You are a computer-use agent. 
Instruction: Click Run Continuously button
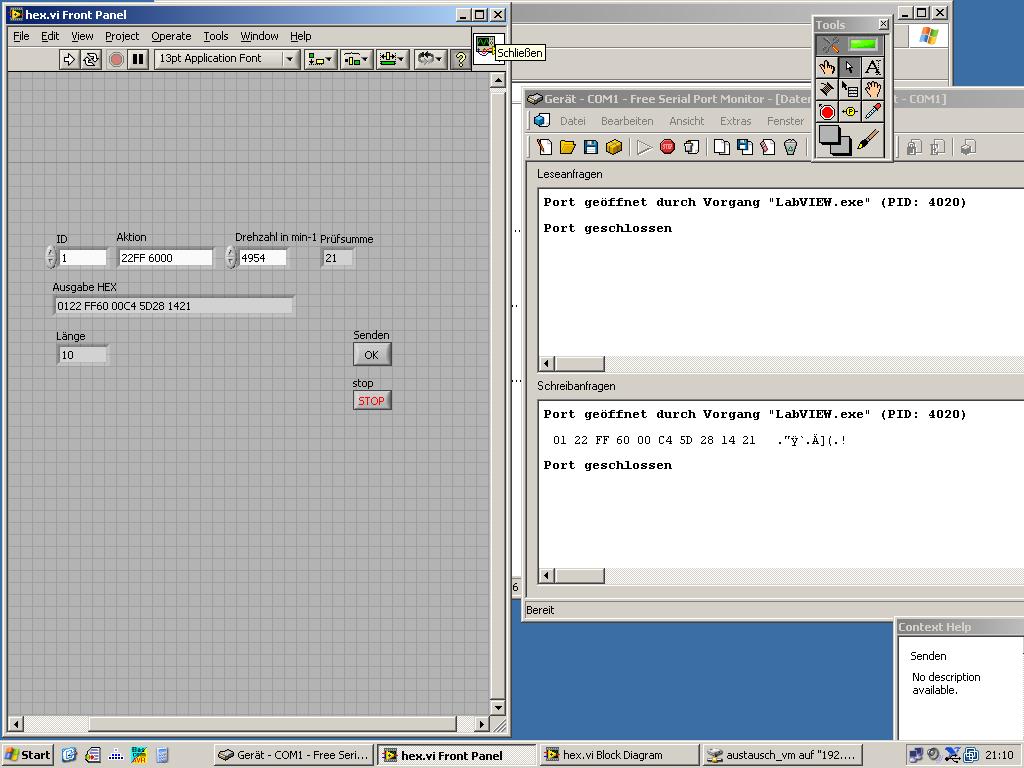point(91,59)
